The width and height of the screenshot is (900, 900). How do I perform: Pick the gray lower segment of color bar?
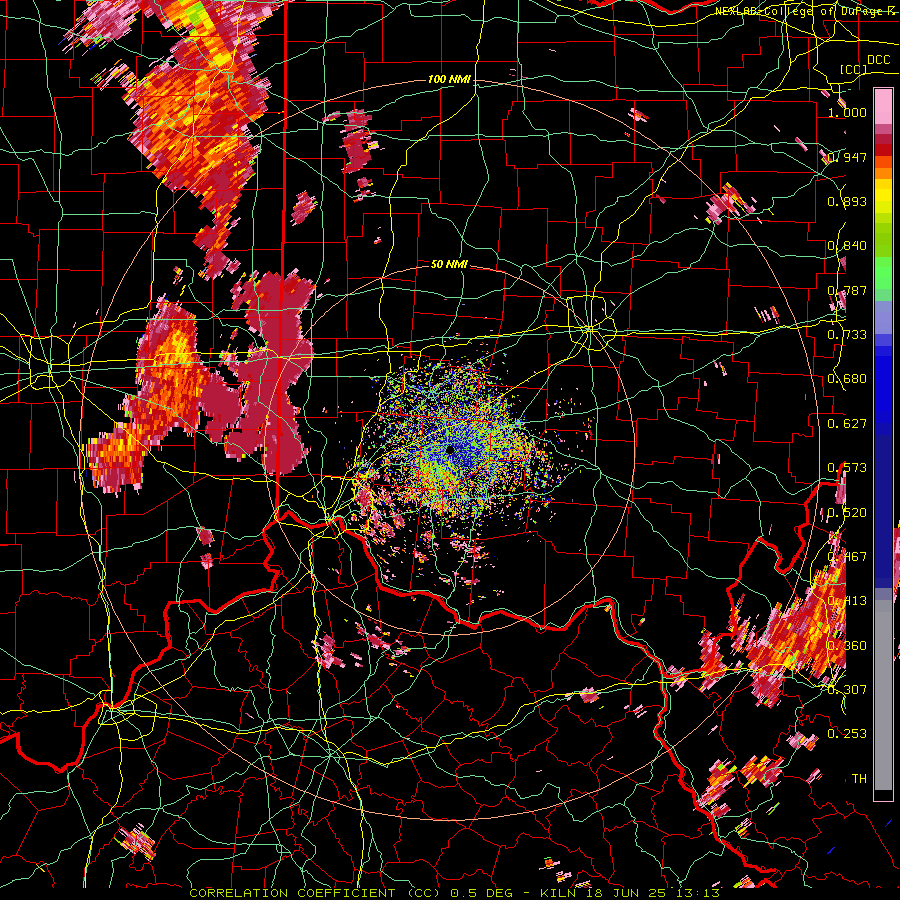pyautogui.click(x=883, y=695)
